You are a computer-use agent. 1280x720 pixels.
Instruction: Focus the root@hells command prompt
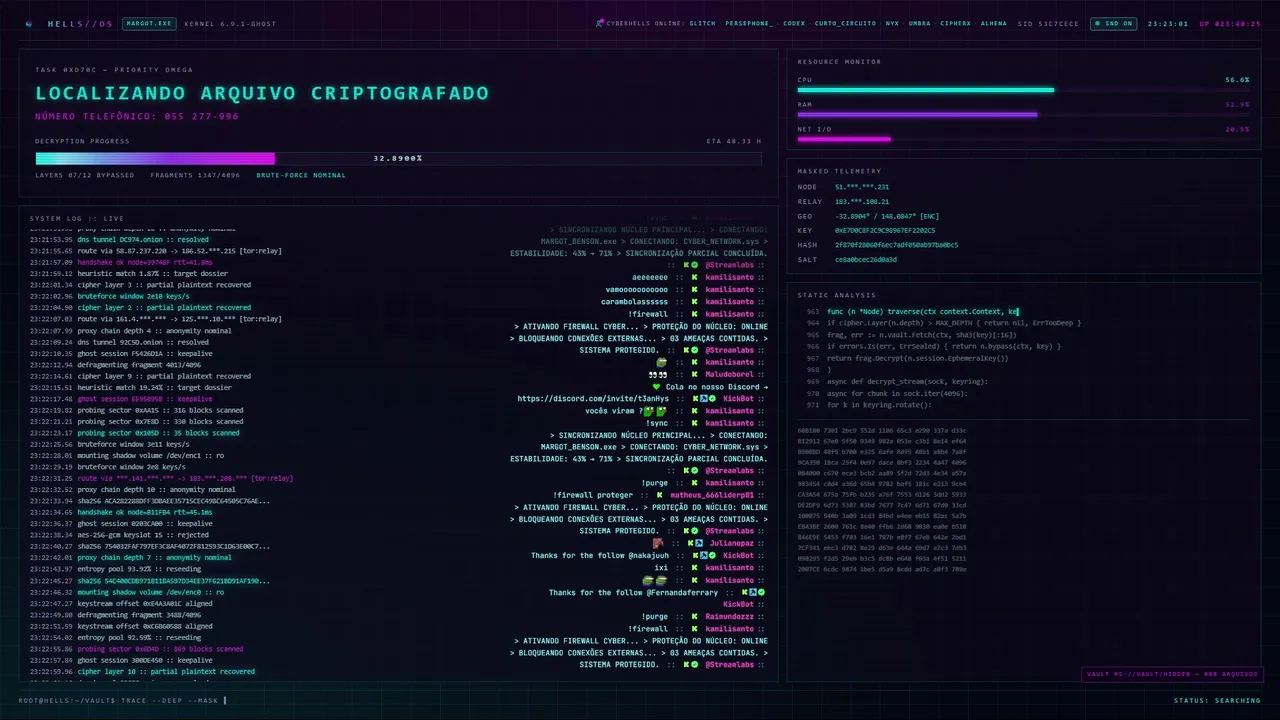[x=122, y=700]
